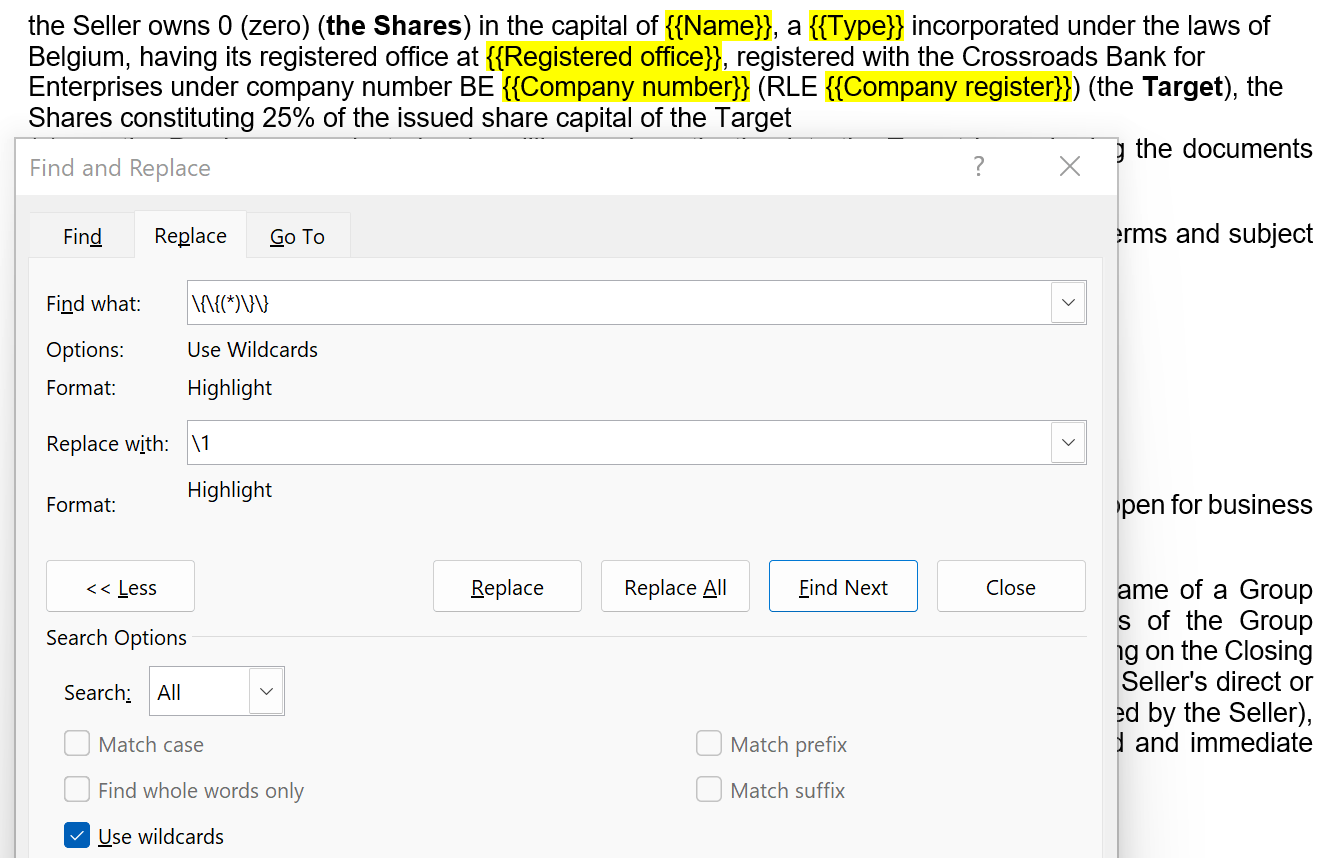The width and height of the screenshot is (1342, 858).
Task: Click the Find Next button
Action: coord(843,587)
